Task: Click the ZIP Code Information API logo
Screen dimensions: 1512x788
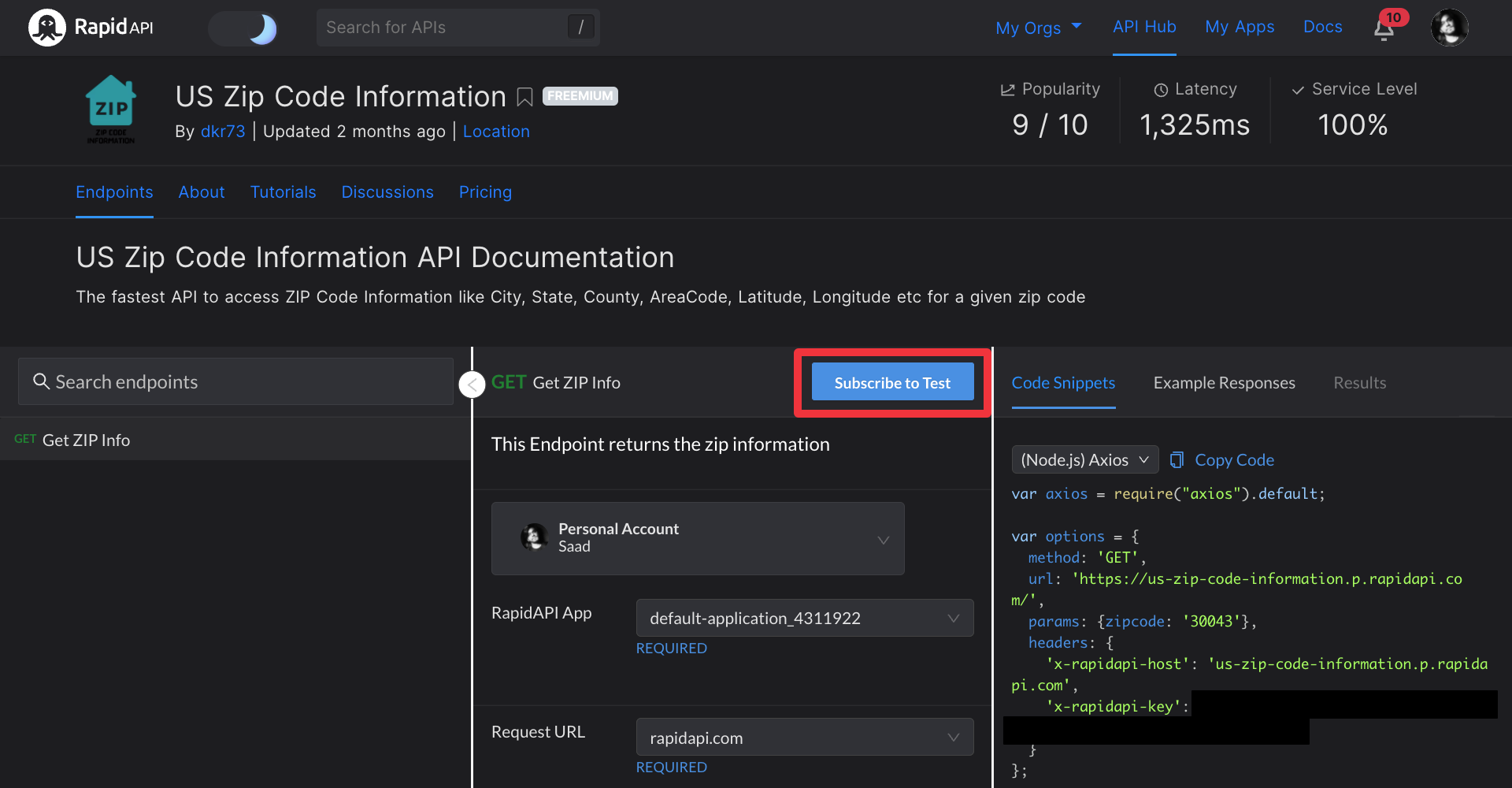Action: [111, 110]
